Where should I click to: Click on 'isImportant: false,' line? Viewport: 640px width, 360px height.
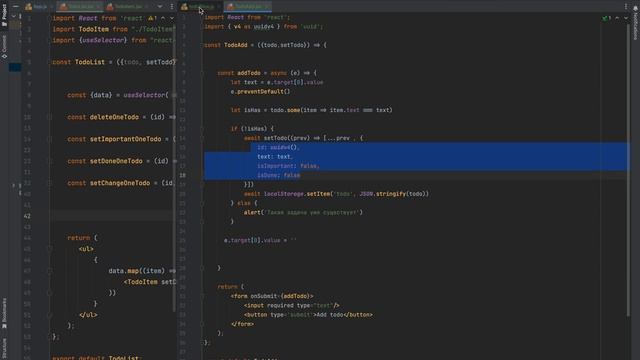coord(288,166)
